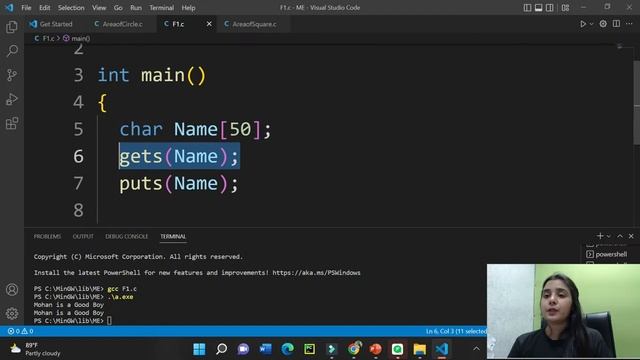Screen dimensions: 640x360
Task: Create a new terminal with plus icon
Action: click(600, 236)
